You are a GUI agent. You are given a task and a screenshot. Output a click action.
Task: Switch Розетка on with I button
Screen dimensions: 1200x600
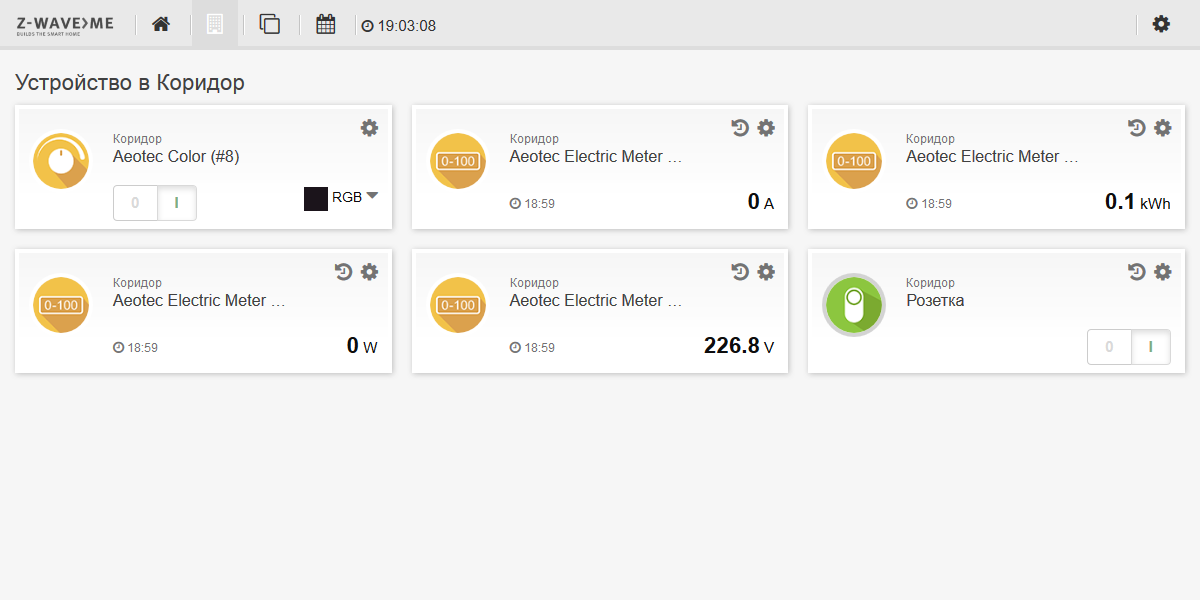1150,347
